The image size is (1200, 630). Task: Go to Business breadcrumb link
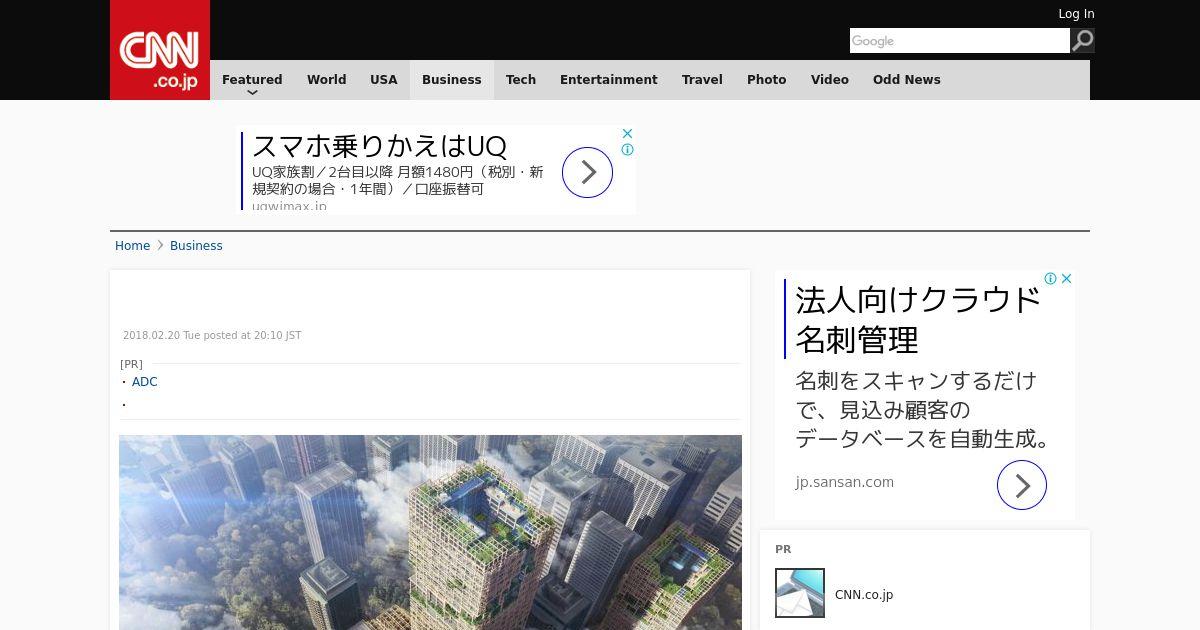coord(196,246)
